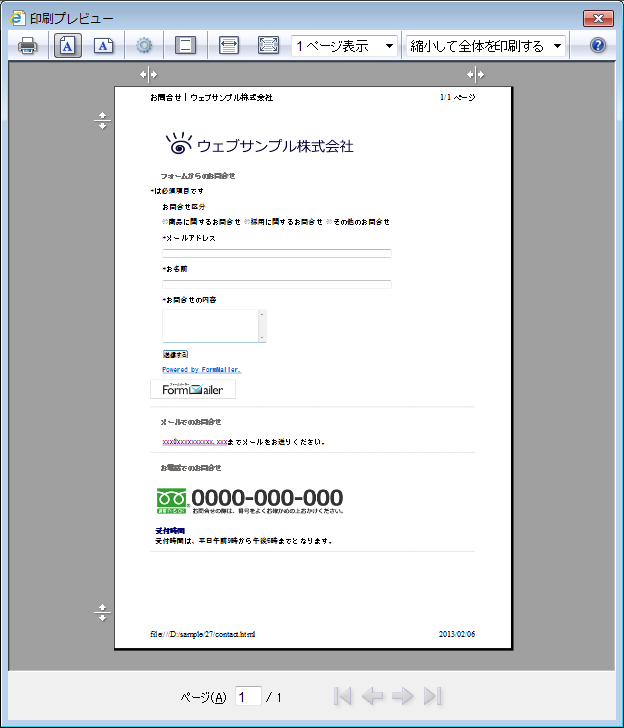Click the top margin adjust handle beside the page
The height and width of the screenshot is (728, 624).
(x=102, y=121)
